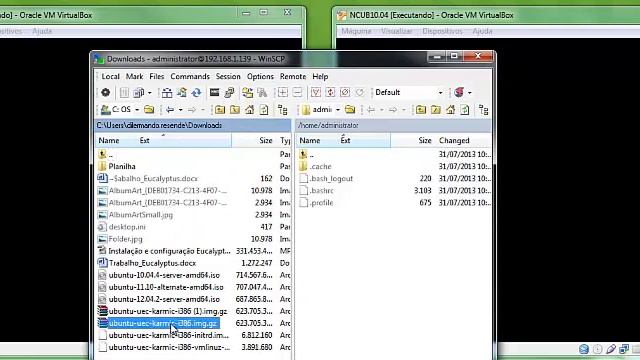Go to local parent directory icon
The image size is (640, 360).
click(220, 109)
